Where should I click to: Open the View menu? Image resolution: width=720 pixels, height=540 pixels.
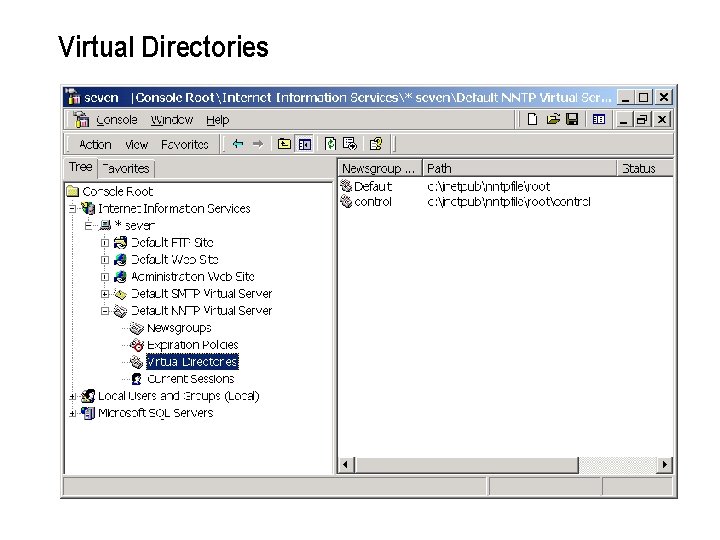(x=136, y=145)
